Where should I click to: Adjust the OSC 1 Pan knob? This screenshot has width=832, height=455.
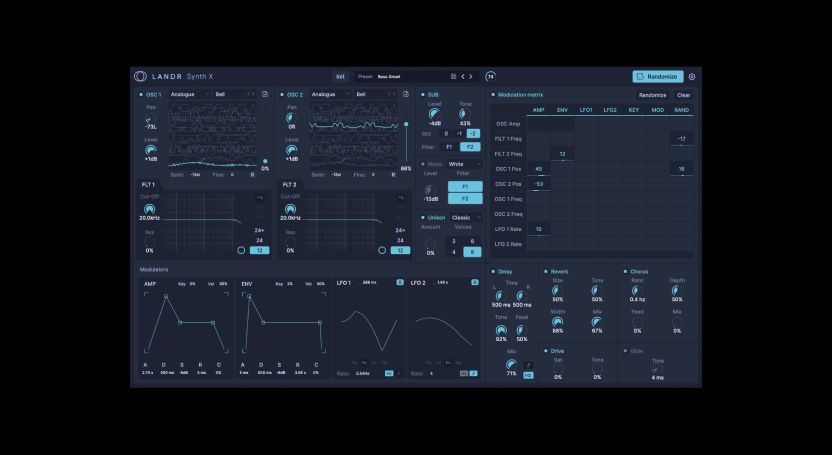pyautogui.click(x=149, y=119)
